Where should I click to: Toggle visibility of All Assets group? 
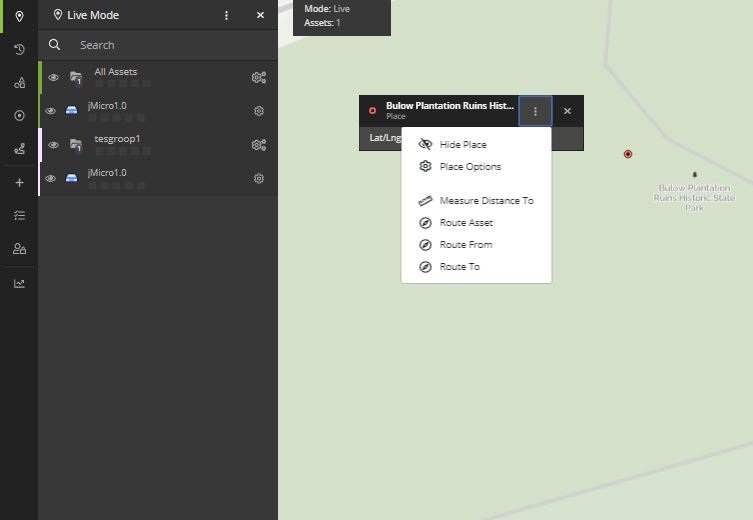[54, 77]
